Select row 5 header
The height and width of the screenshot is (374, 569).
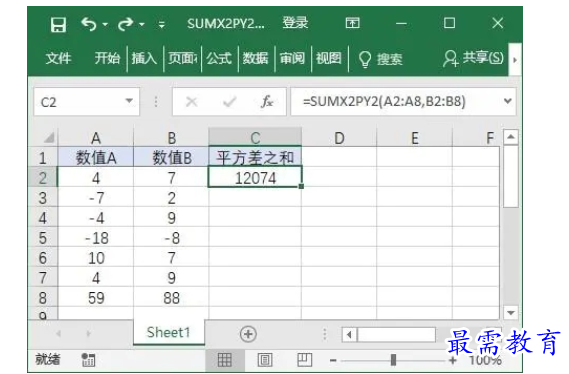[x=43, y=238]
